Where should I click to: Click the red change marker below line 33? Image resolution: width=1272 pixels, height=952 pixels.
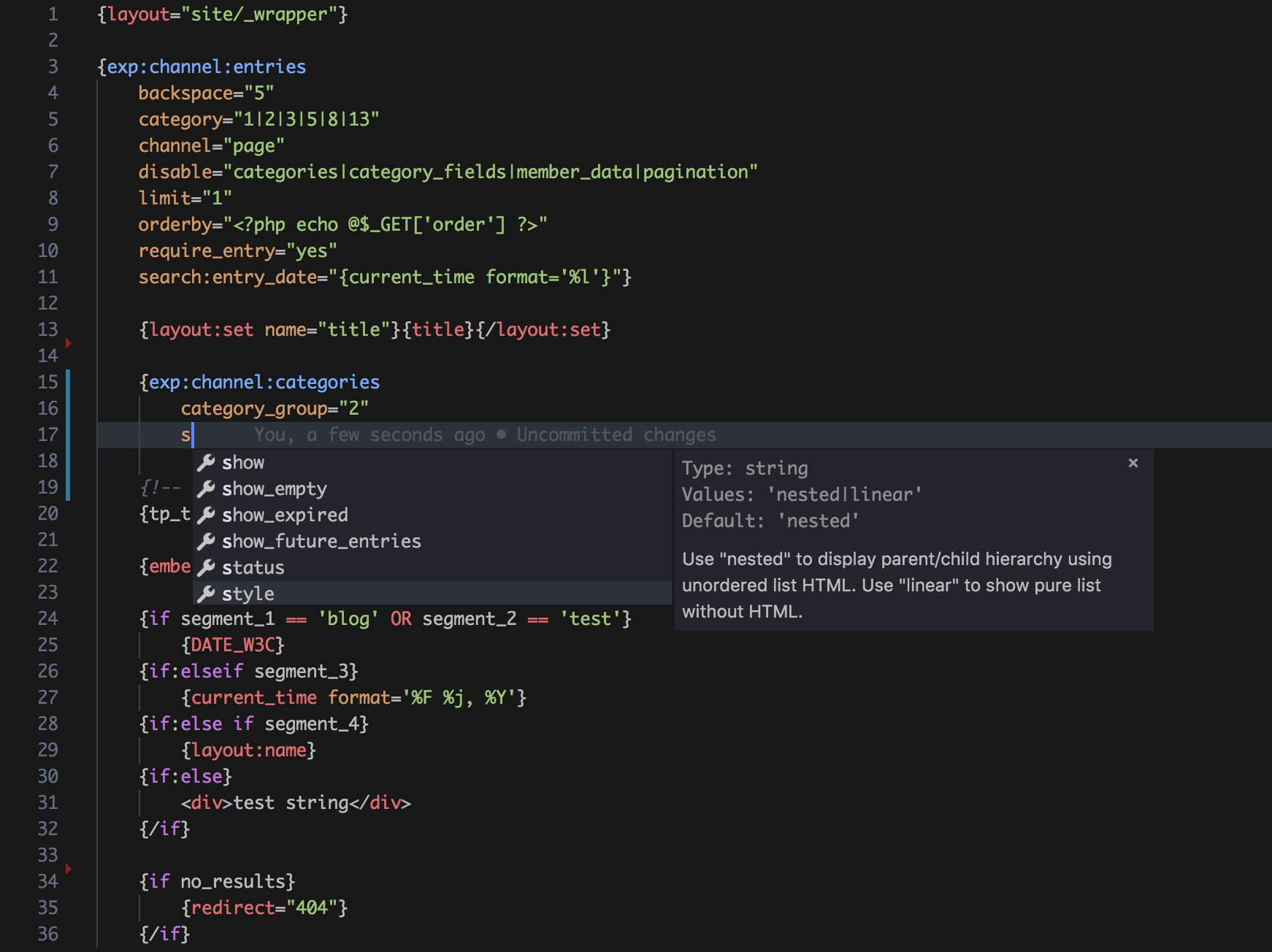pos(68,868)
